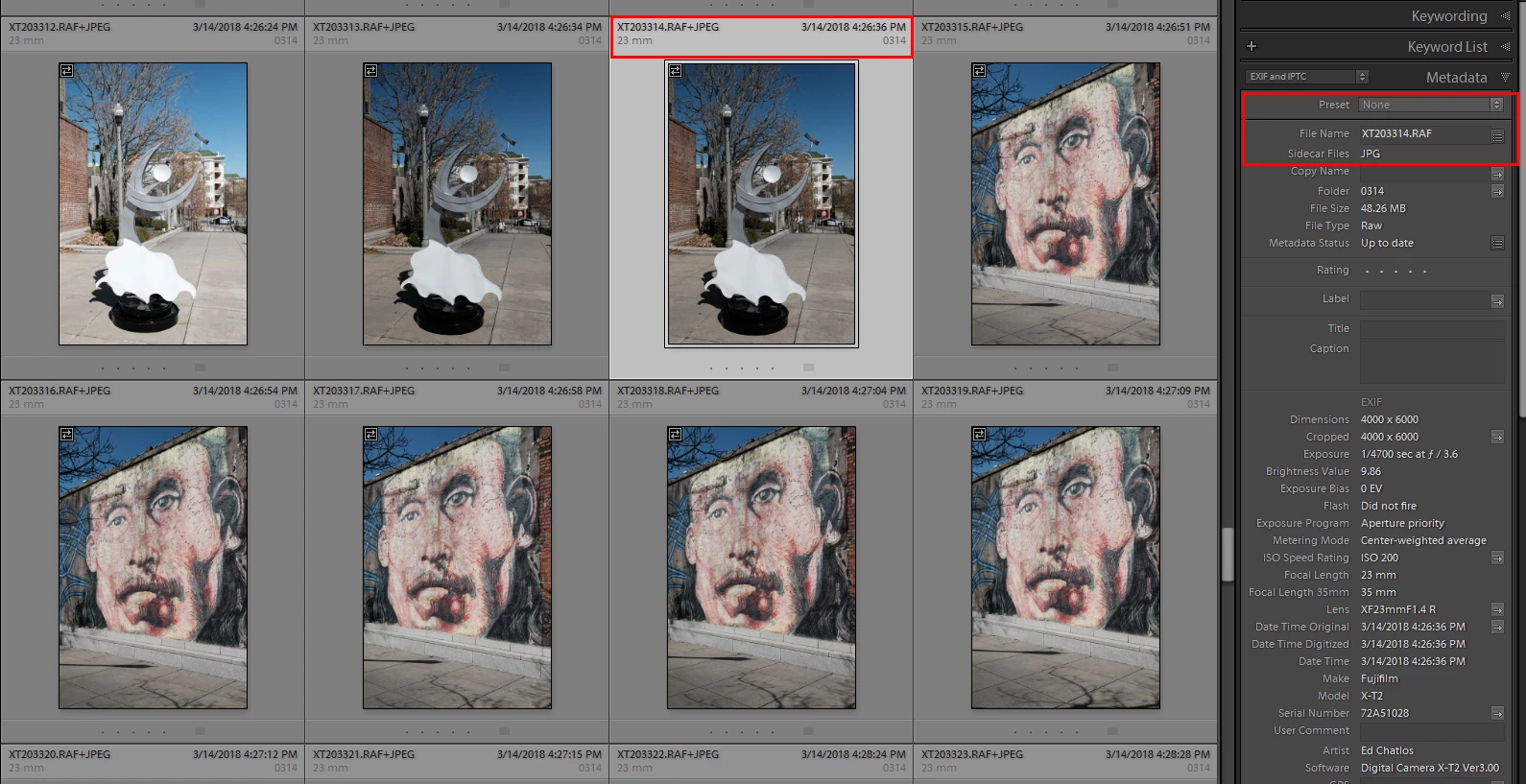Open the Metadata Status list icon
Viewport: 1526px width, 784px height.
click(1497, 244)
